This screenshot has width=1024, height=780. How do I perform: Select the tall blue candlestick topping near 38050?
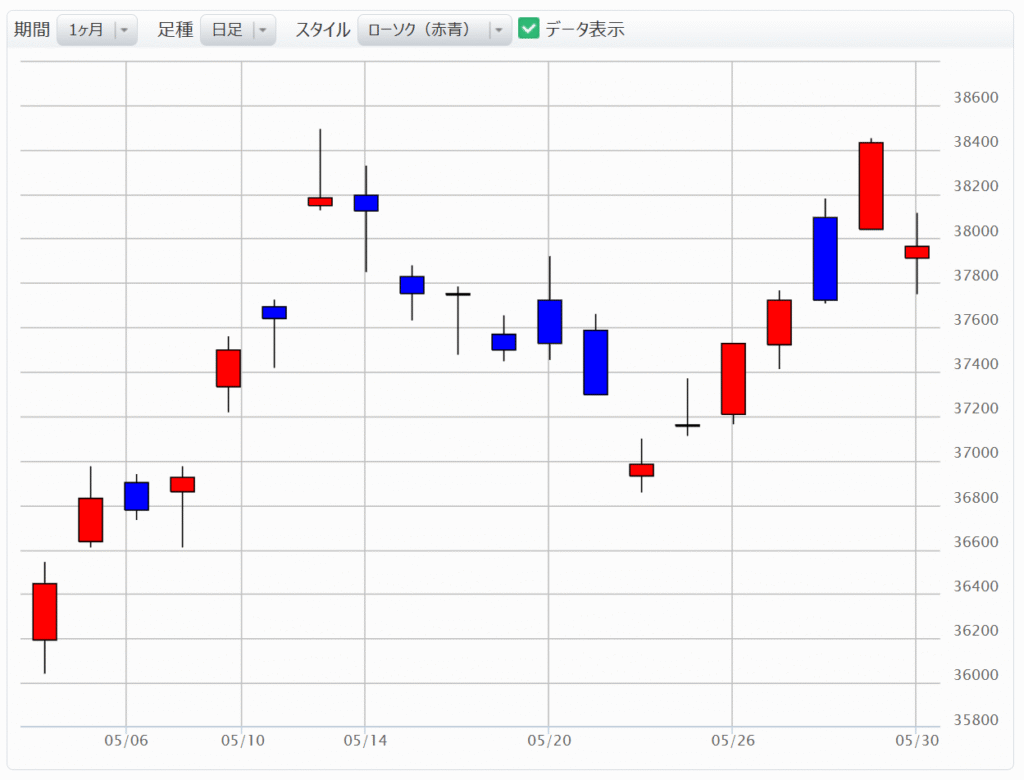point(825,259)
